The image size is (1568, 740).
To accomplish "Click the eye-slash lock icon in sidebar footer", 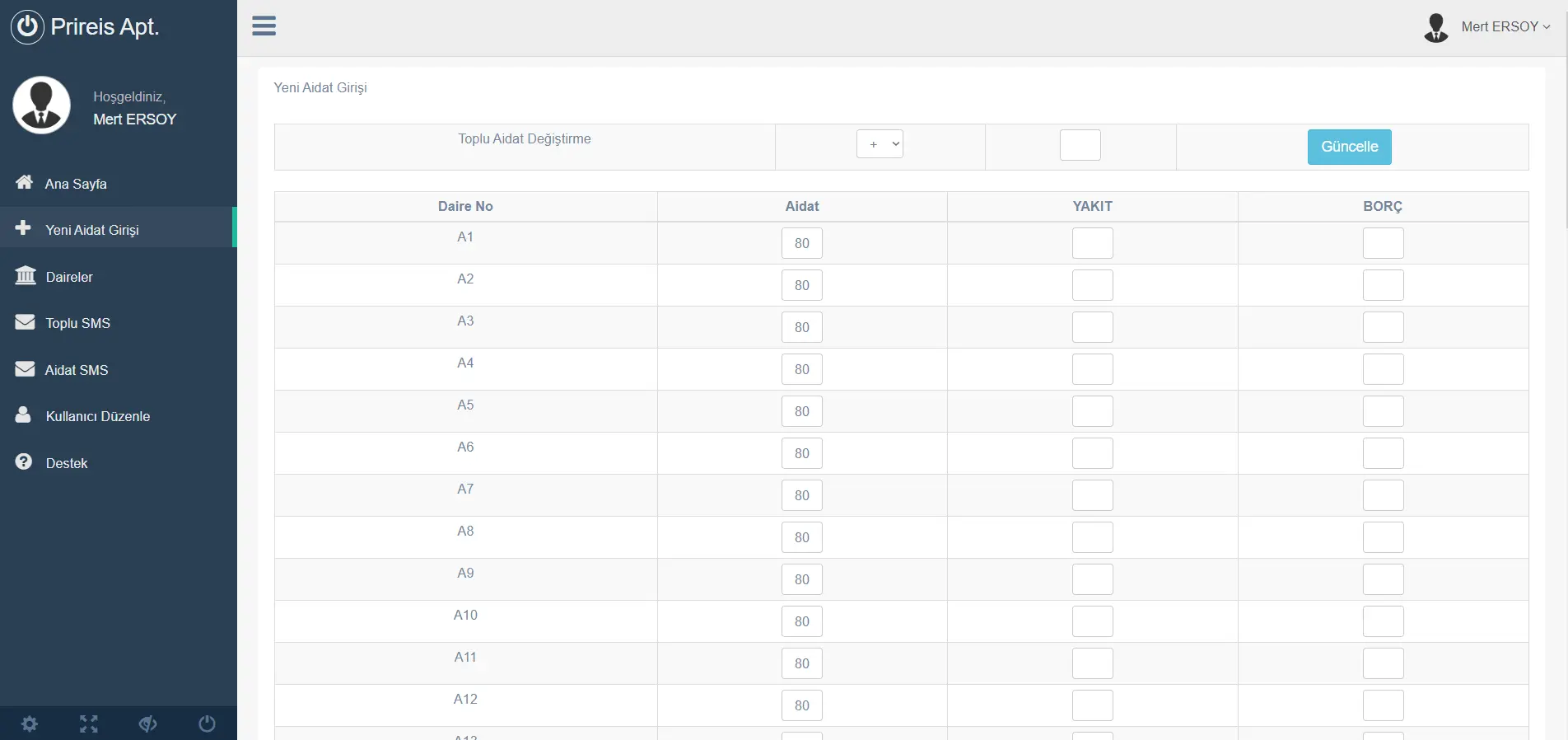I will pos(148,724).
